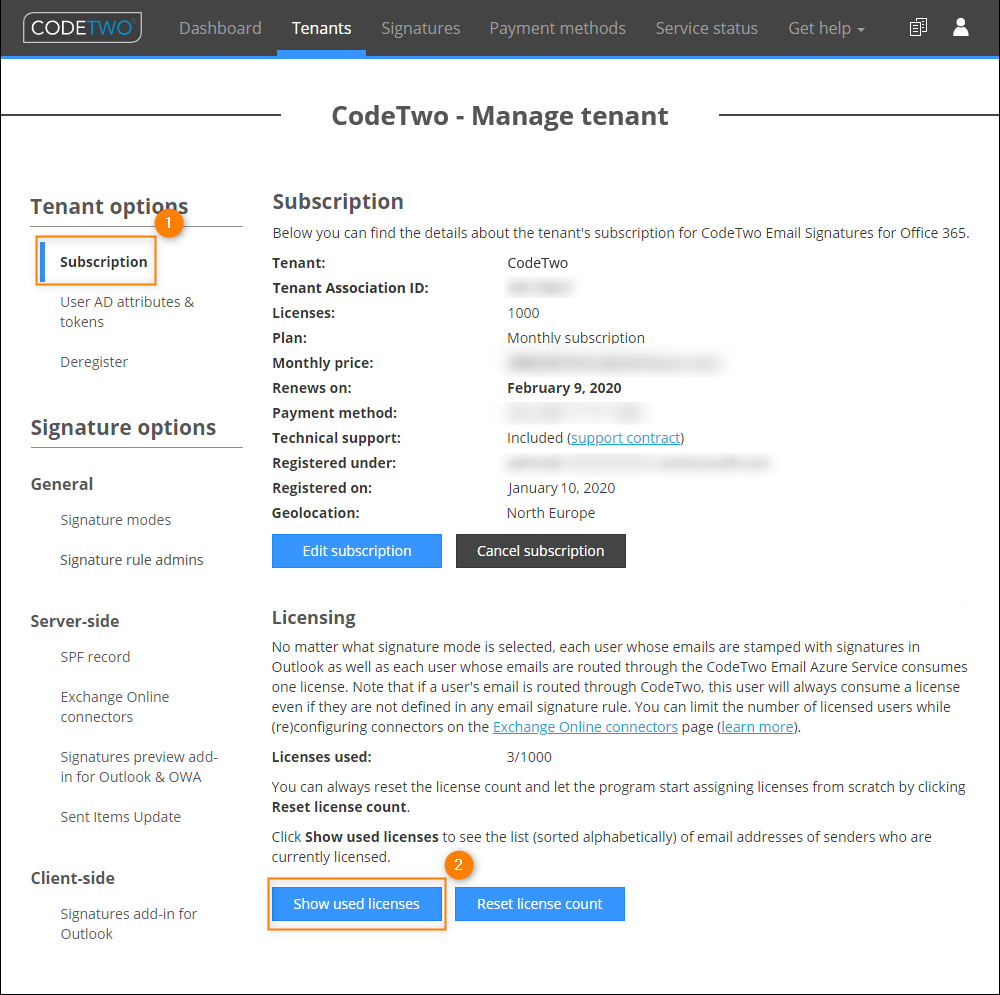
Task: Click the renewal date February 9, 2020
Action: tap(564, 388)
